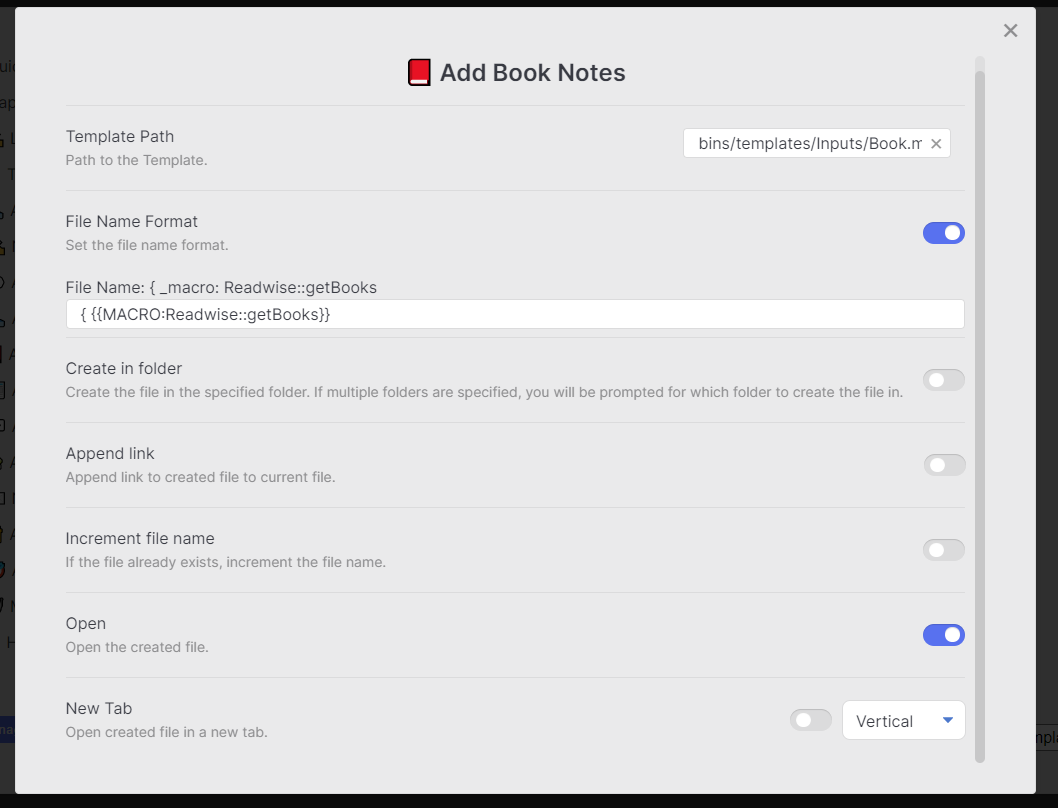
Task: Enable the Increment file name toggle
Action: pos(943,550)
